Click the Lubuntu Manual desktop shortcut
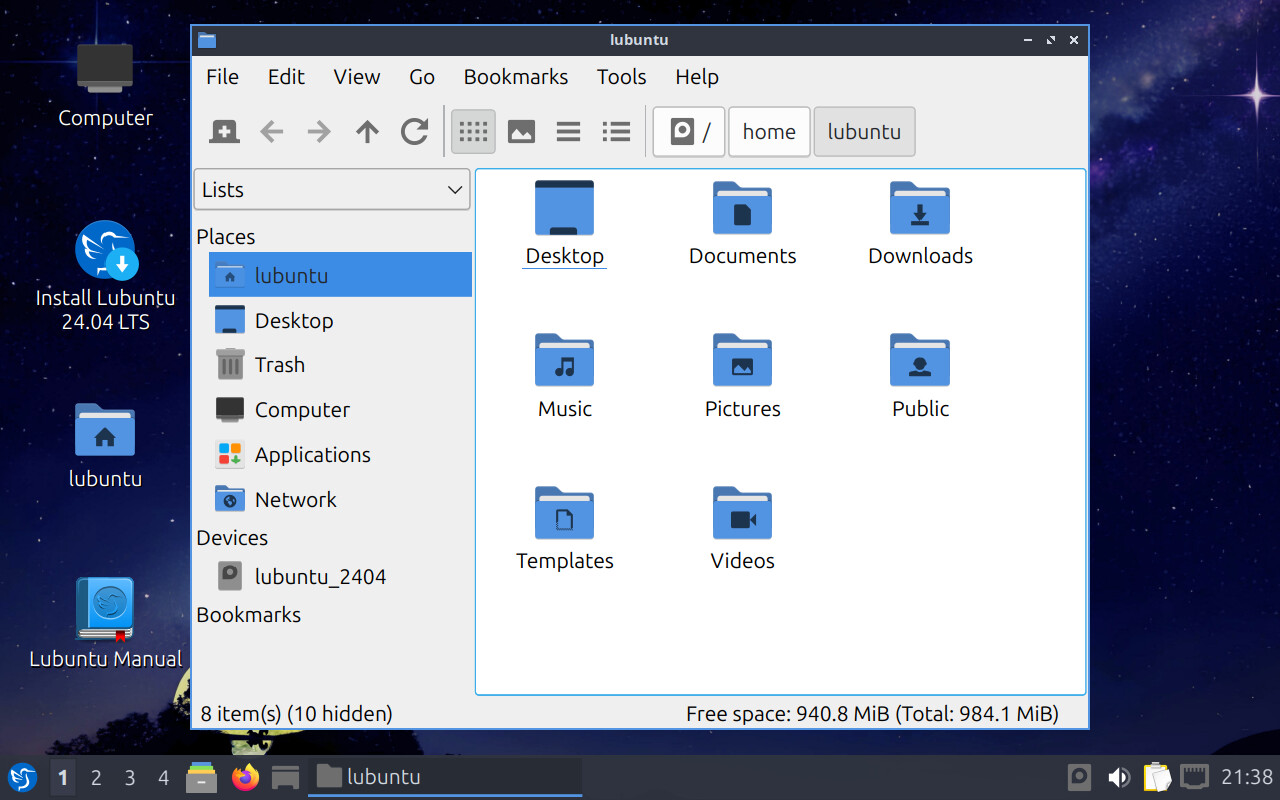1280x800 pixels. coord(105,624)
